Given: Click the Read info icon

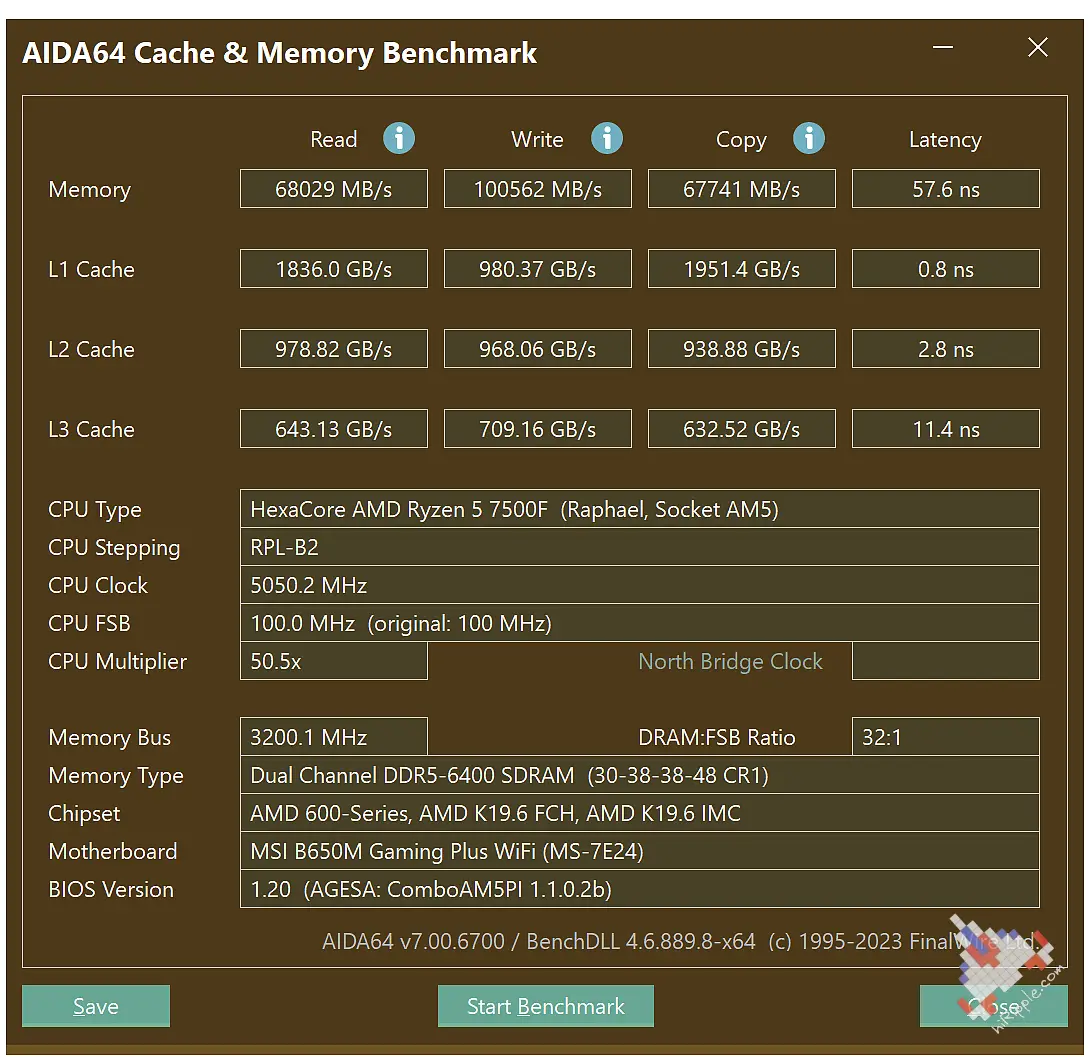Looking at the screenshot, I should pos(399,138).
